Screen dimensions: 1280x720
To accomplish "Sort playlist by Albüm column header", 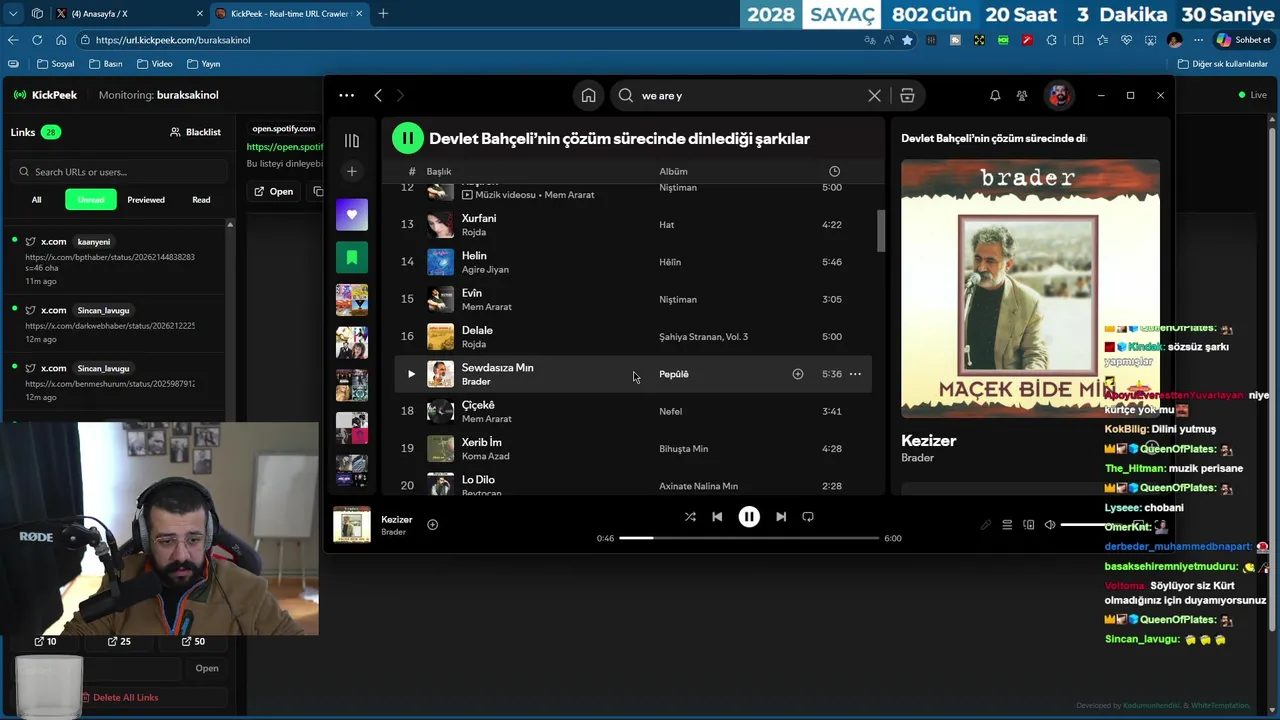I will click(673, 171).
